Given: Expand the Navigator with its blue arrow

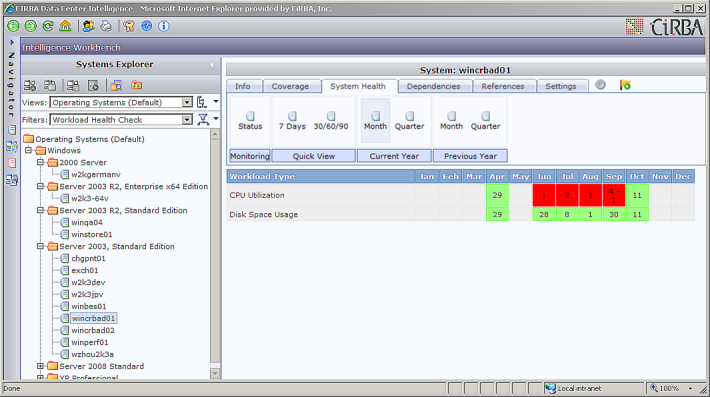Looking at the screenshot, I should pyautogui.click(x=12, y=43).
